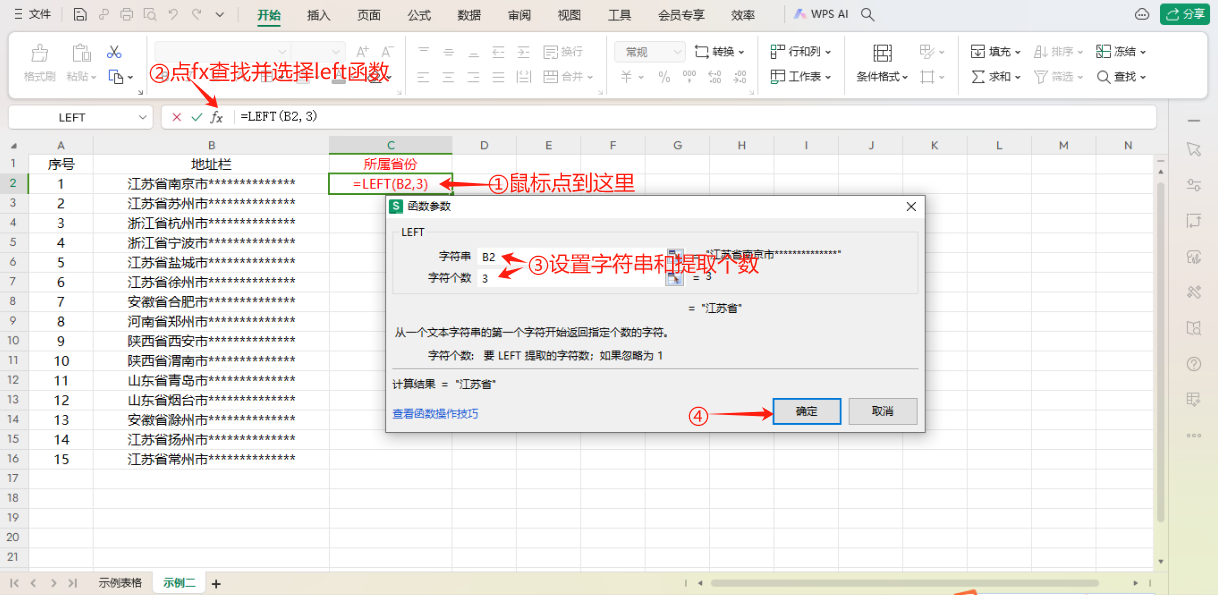Image resolution: width=1218 pixels, height=595 pixels.
Task: Switch to the 视图 view tab
Action: tap(569, 15)
